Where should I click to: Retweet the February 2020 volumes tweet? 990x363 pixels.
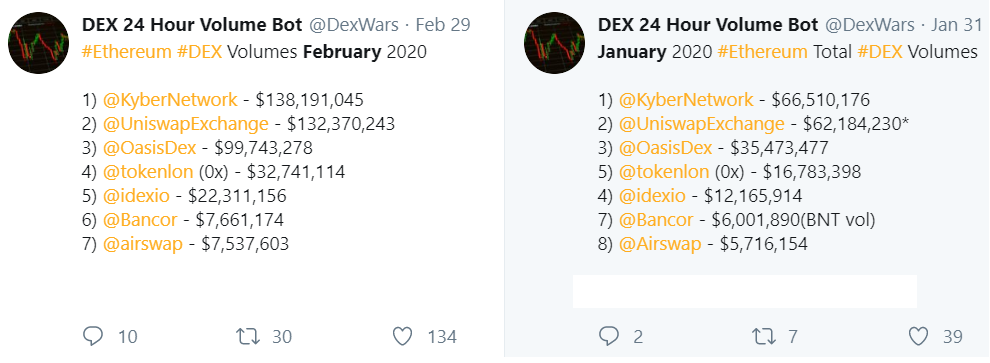(x=247, y=336)
